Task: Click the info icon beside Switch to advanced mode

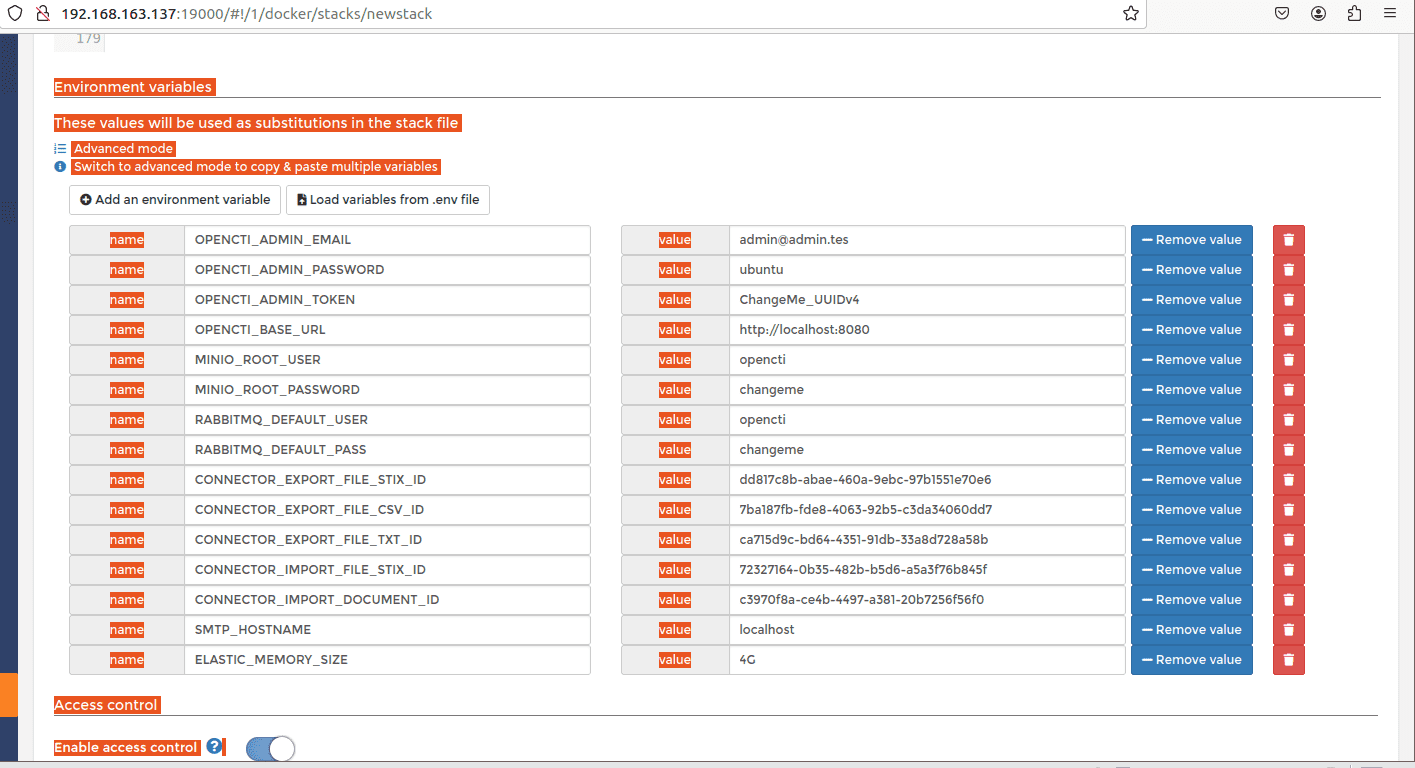Action: [x=60, y=167]
